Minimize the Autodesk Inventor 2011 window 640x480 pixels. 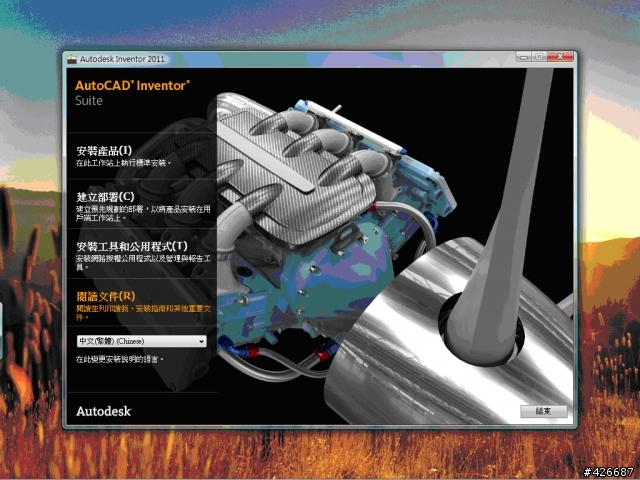coord(524,57)
